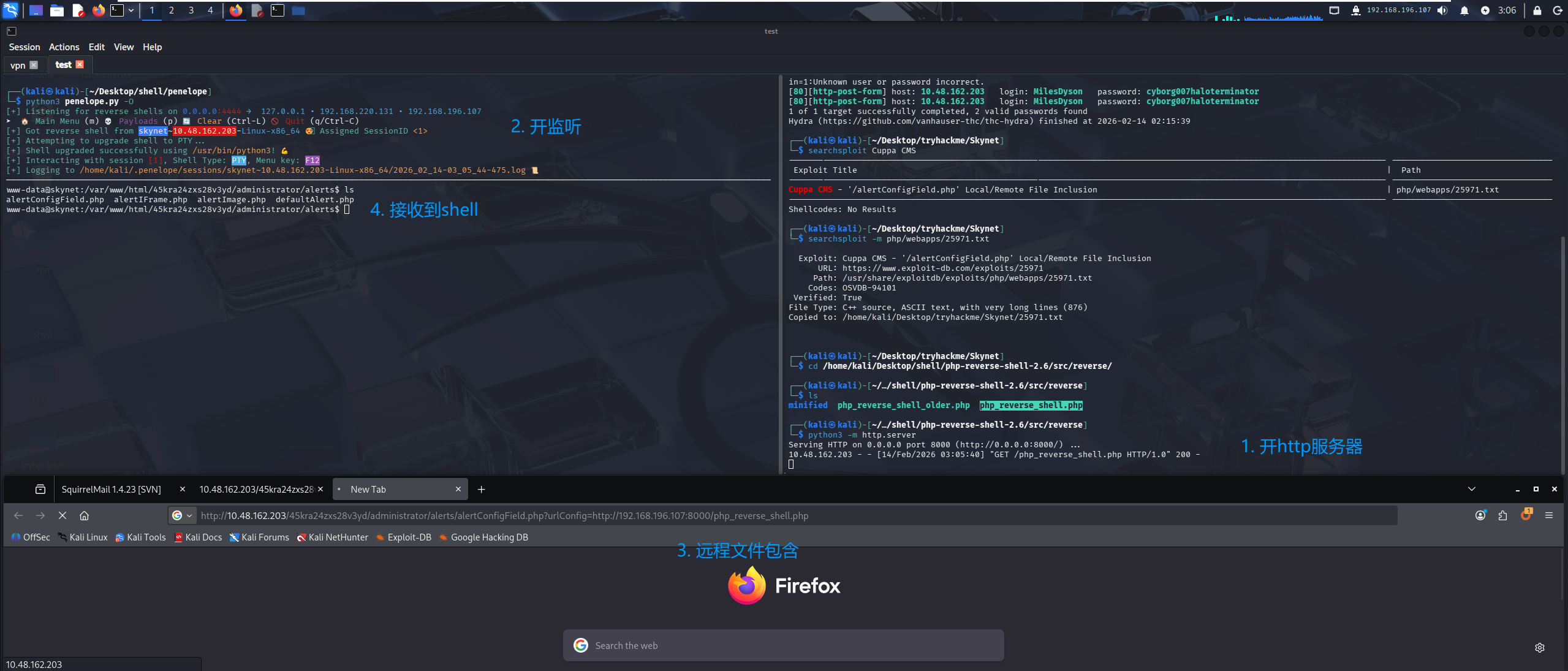Click the Firefox account profile icon
The image size is (1568, 671).
pos(1480,515)
